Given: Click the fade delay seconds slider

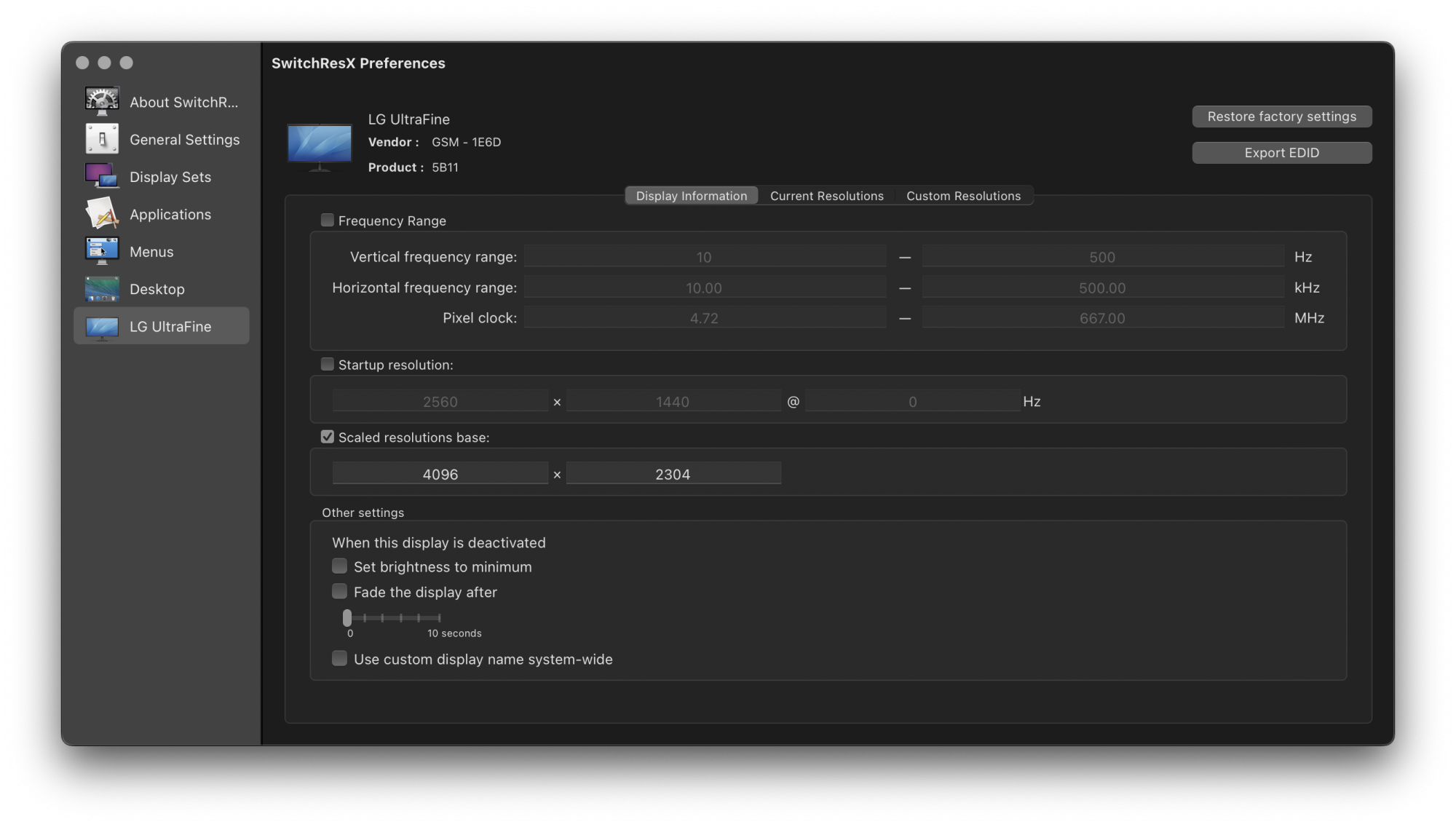Looking at the screenshot, I should pos(393,618).
